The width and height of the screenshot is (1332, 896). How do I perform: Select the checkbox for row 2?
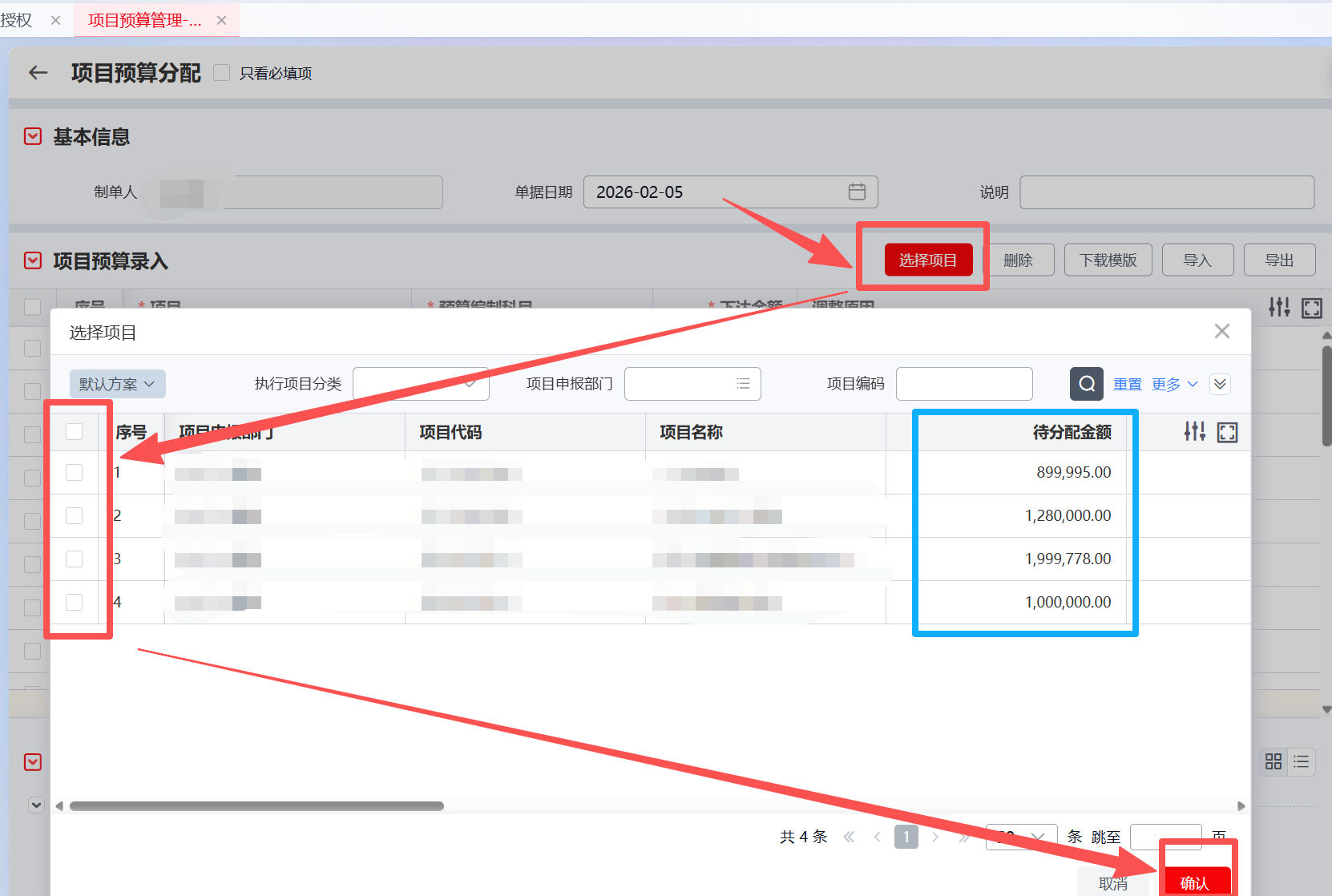(75, 515)
